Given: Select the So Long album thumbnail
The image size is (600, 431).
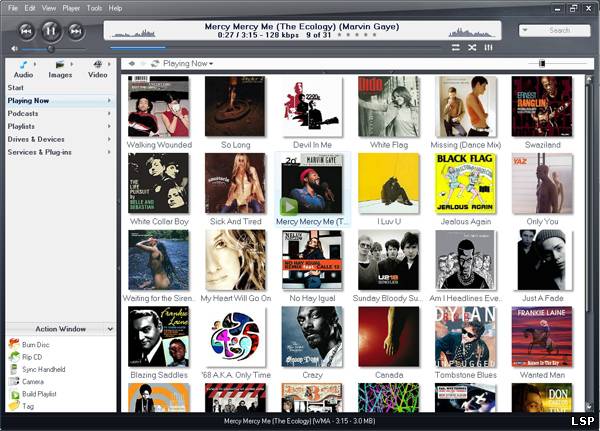Looking at the screenshot, I should click(235, 106).
